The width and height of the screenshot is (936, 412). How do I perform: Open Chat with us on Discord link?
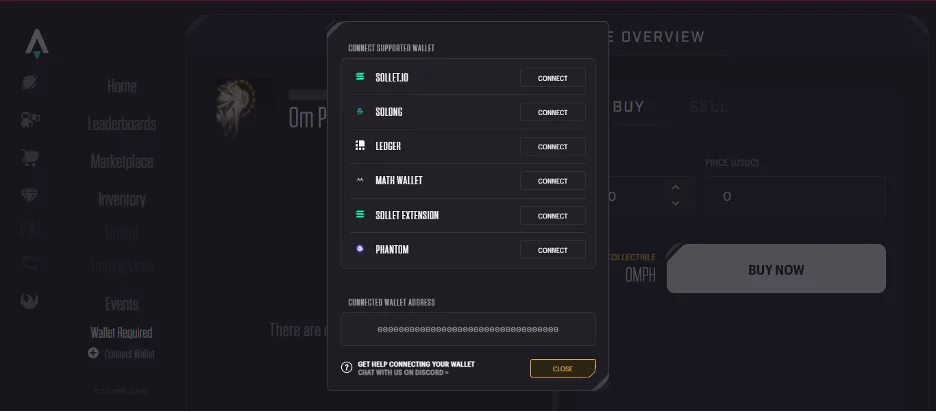(x=403, y=373)
